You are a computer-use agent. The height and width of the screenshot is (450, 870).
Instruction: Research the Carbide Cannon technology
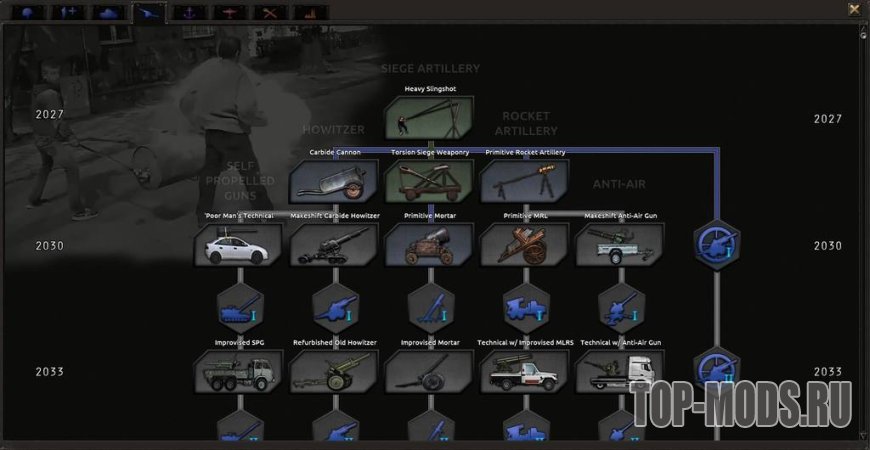tap(333, 181)
